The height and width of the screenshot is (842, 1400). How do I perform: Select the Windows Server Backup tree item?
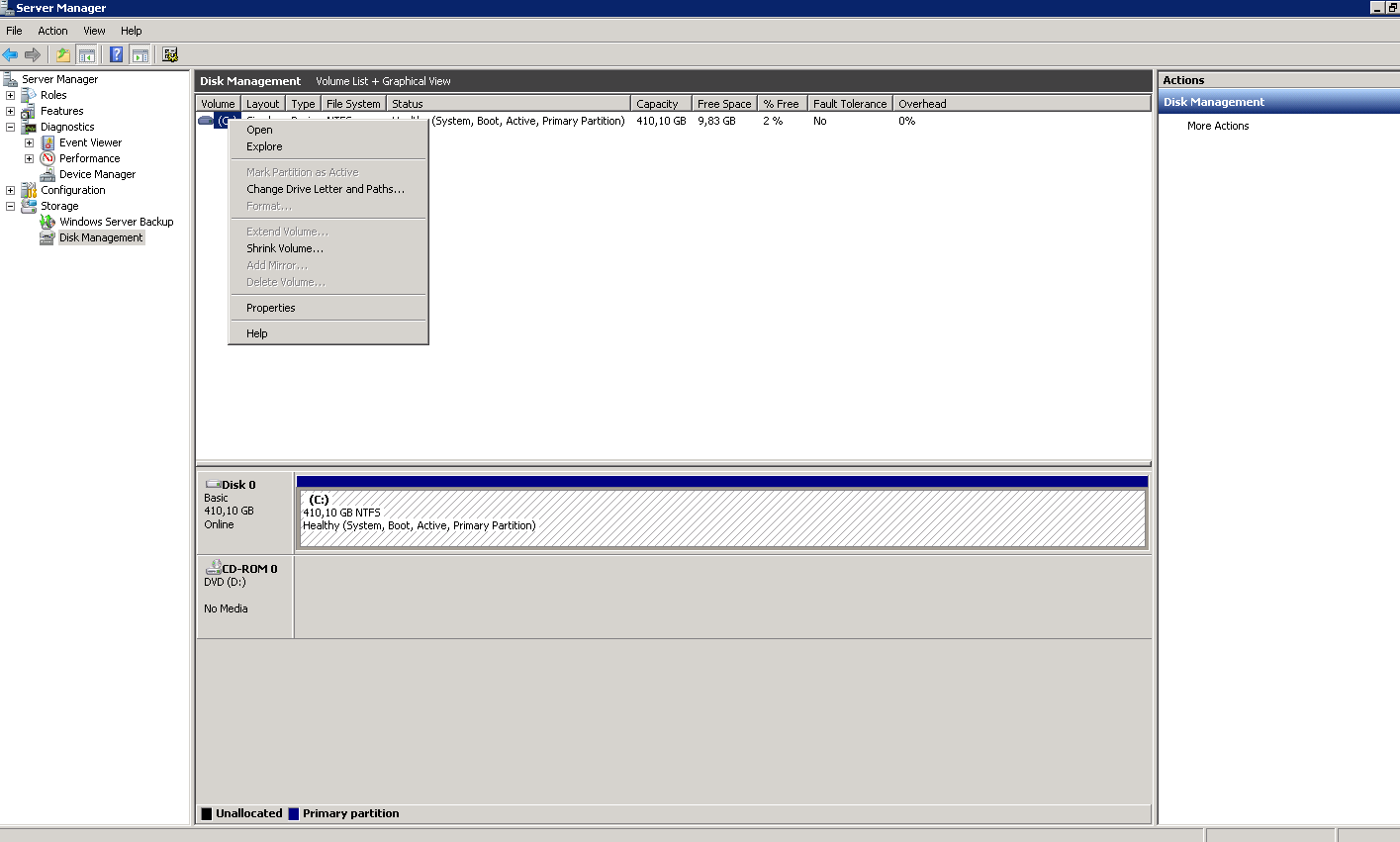tap(116, 222)
